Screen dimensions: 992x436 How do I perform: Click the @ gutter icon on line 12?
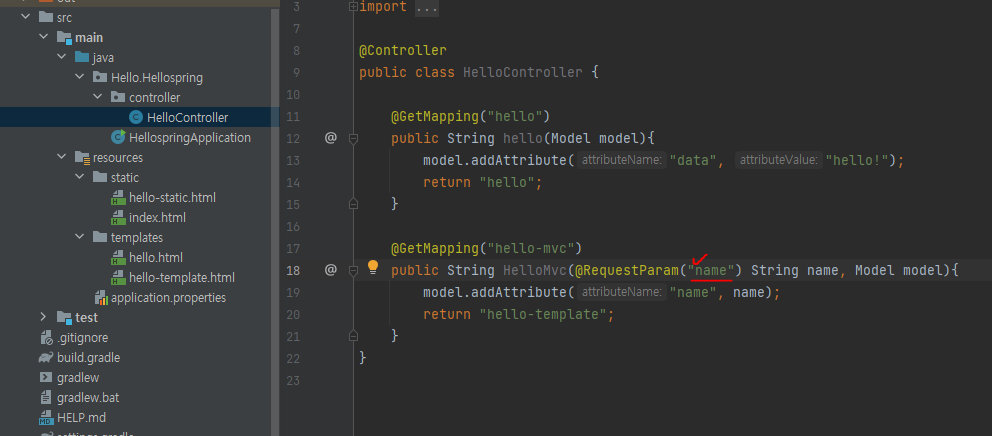(331, 137)
